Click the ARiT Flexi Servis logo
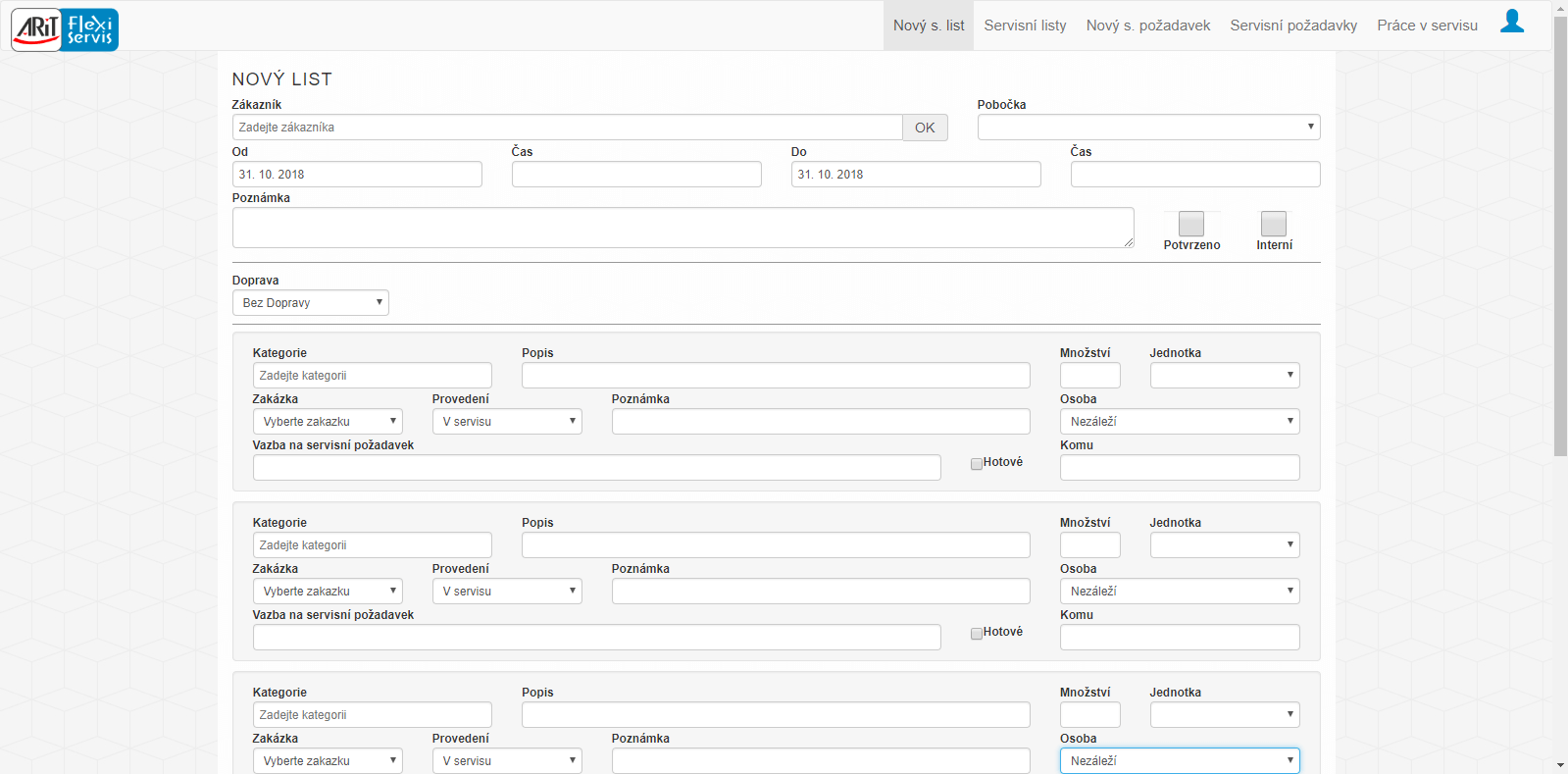This screenshot has height=774, width=1568. pos(65,29)
